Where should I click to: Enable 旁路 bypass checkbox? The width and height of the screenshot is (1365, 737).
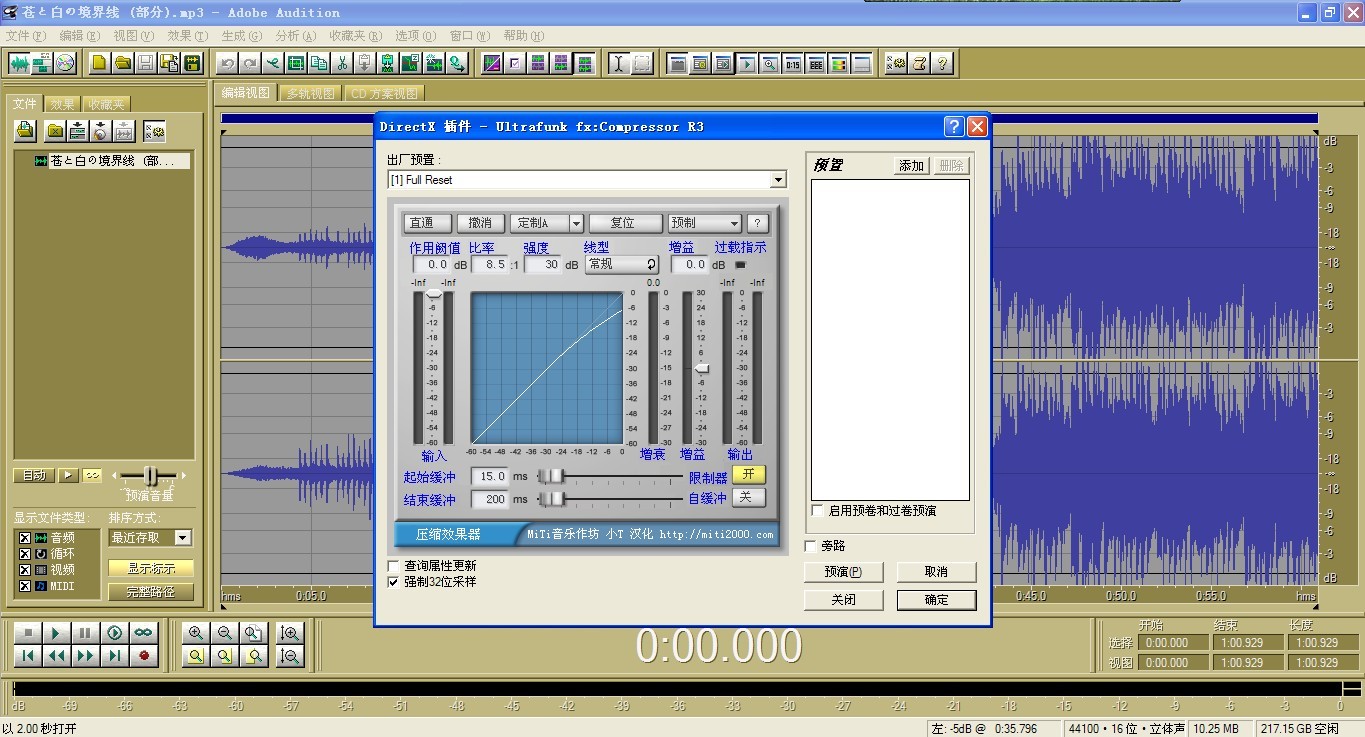(x=811, y=546)
